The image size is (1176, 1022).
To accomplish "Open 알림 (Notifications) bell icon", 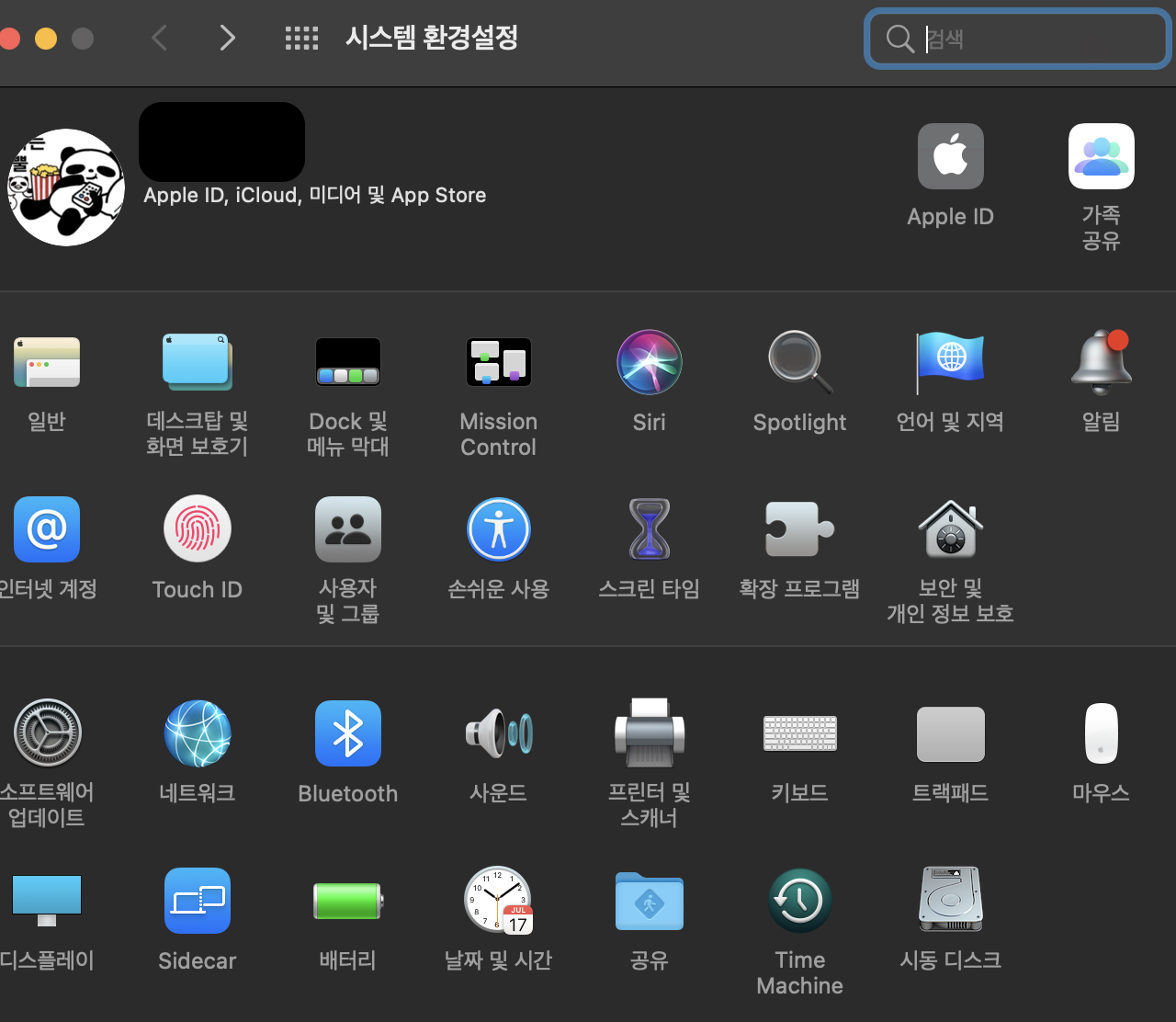I will coord(1102,362).
